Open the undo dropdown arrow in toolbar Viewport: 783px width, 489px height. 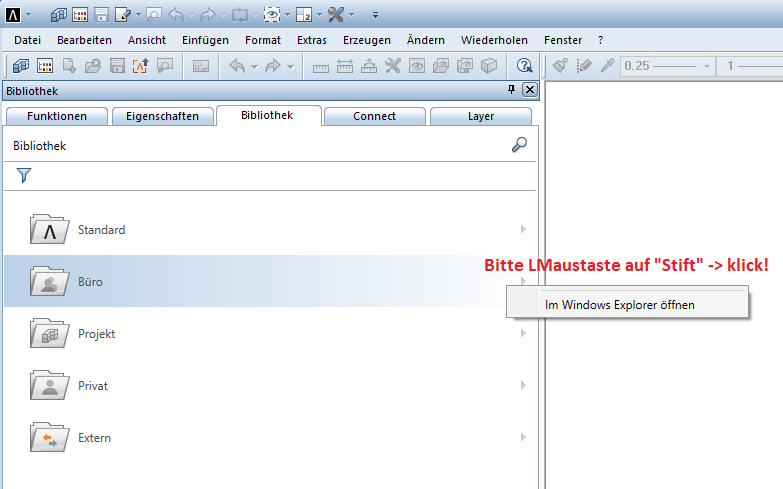coord(254,66)
